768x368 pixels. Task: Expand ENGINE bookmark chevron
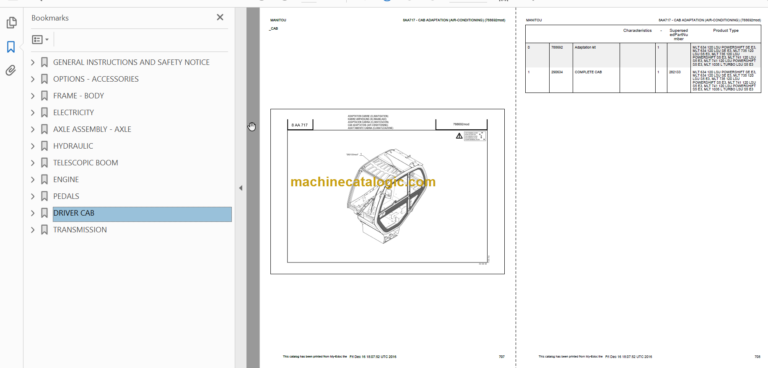coord(33,179)
